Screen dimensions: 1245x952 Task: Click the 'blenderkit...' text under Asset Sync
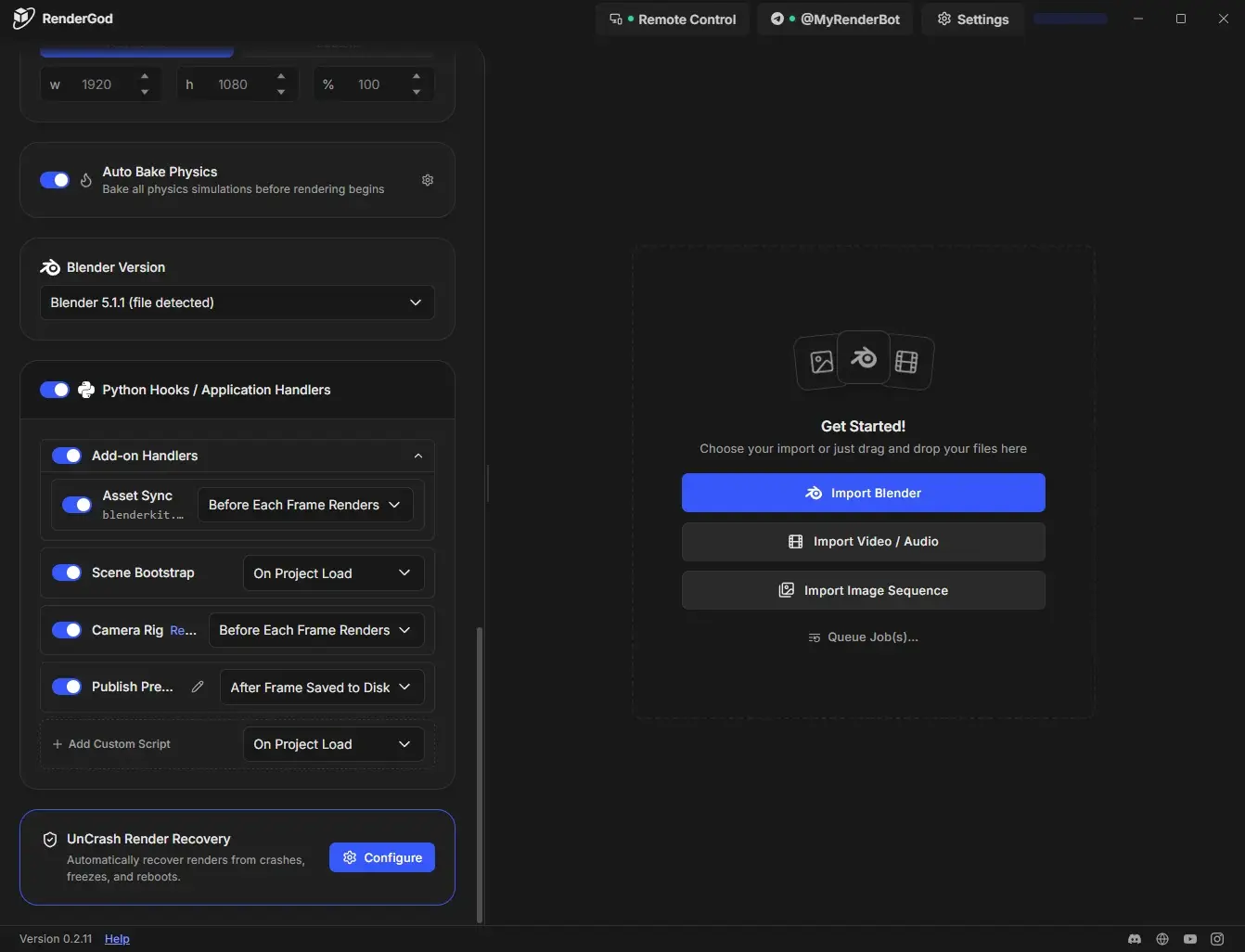pyautogui.click(x=143, y=515)
